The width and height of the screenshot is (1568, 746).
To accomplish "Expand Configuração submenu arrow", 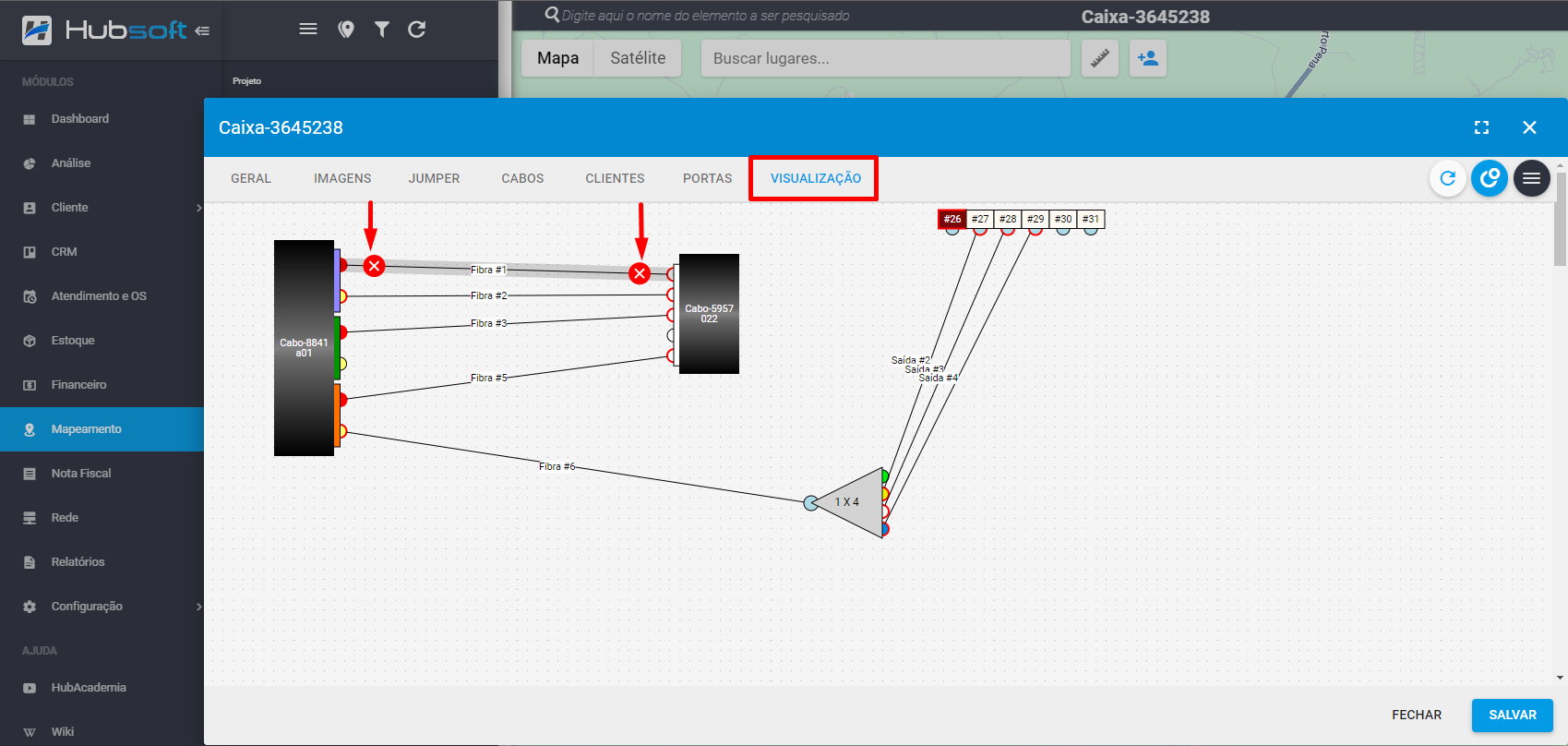I will click(x=198, y=607).
